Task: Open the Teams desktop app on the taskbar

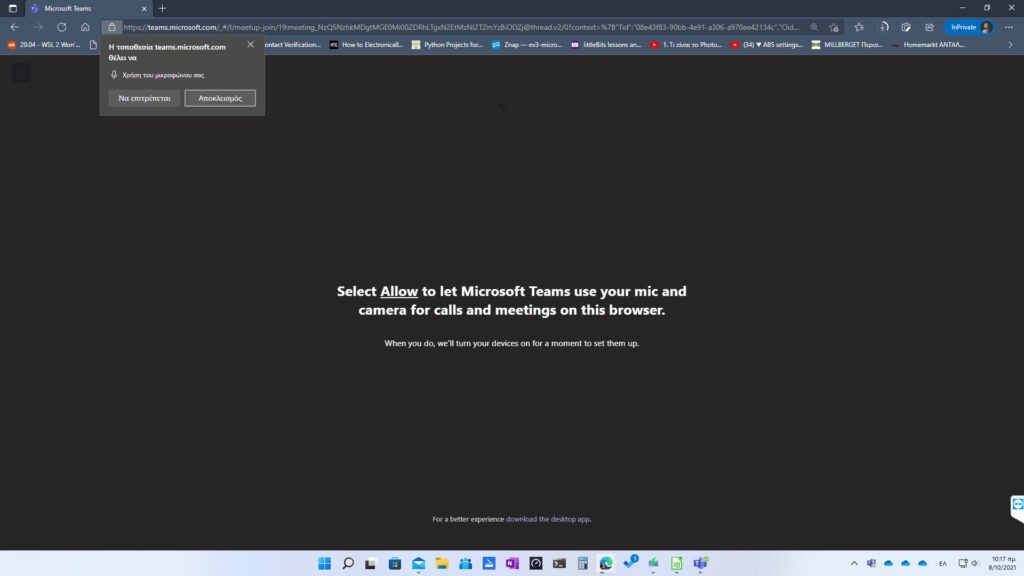Action: [x=700, y=563]
